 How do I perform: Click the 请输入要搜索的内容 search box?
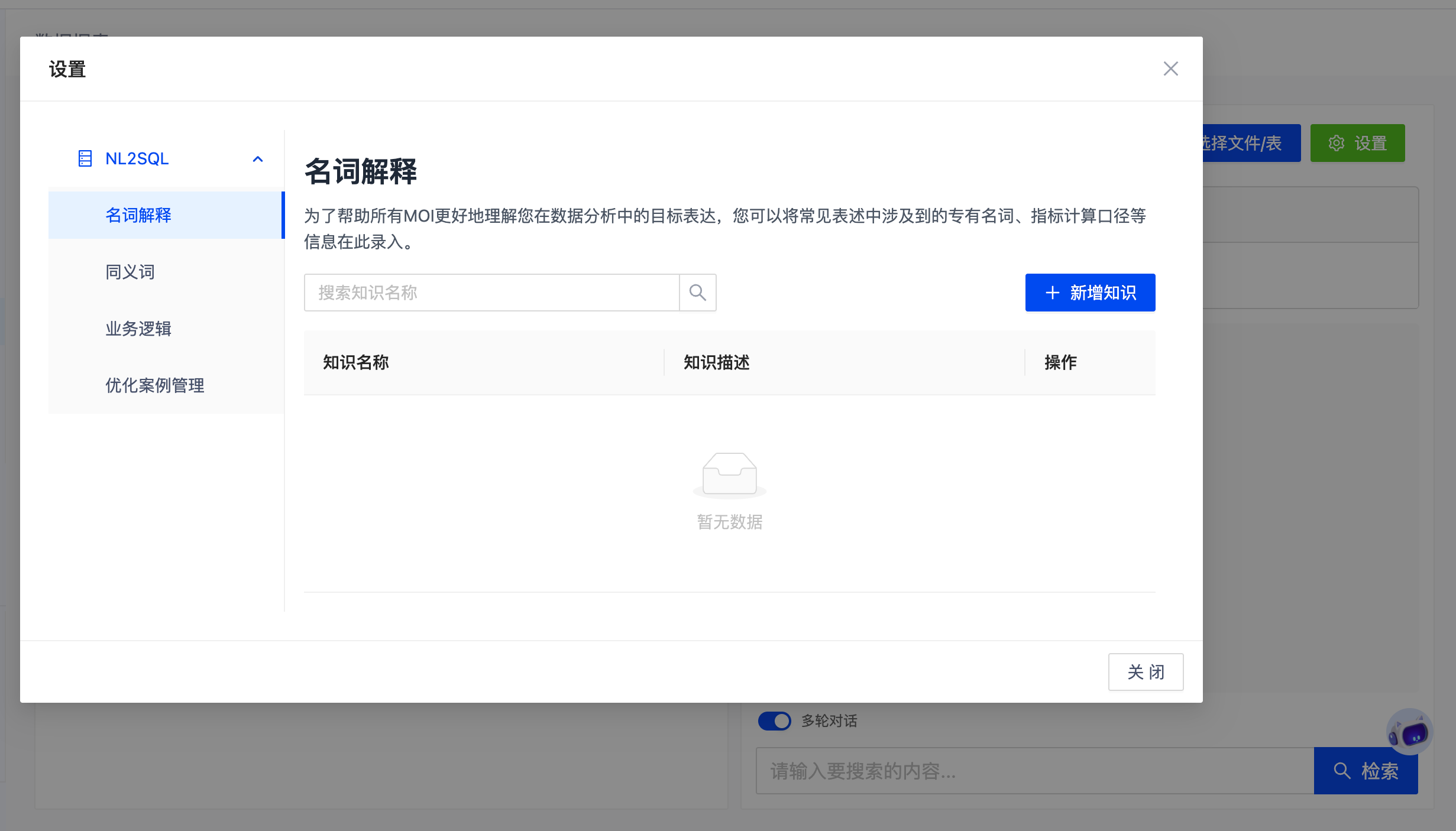pos(1035,771)
